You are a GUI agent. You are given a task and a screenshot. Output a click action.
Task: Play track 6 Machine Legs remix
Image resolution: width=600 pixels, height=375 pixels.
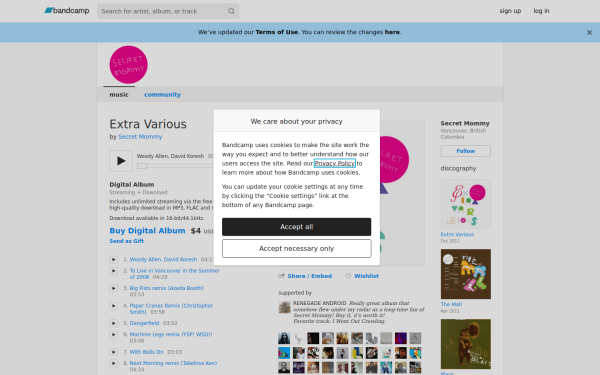click(113, 334)
